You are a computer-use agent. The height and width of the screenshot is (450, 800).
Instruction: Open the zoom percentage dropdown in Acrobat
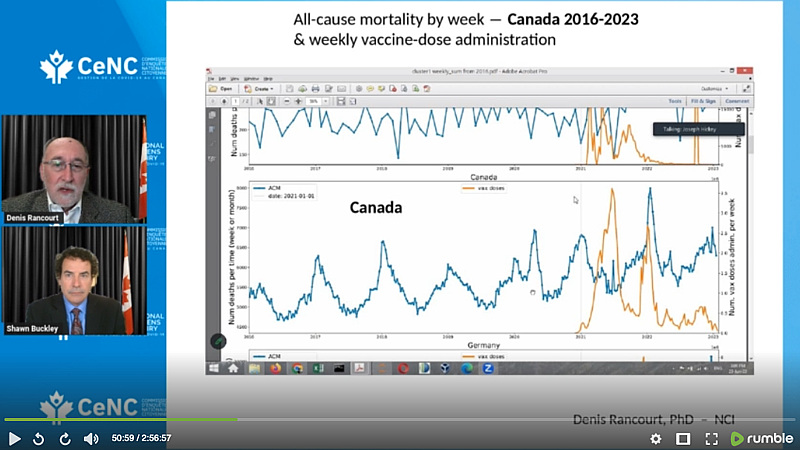(x=314, y=101)
